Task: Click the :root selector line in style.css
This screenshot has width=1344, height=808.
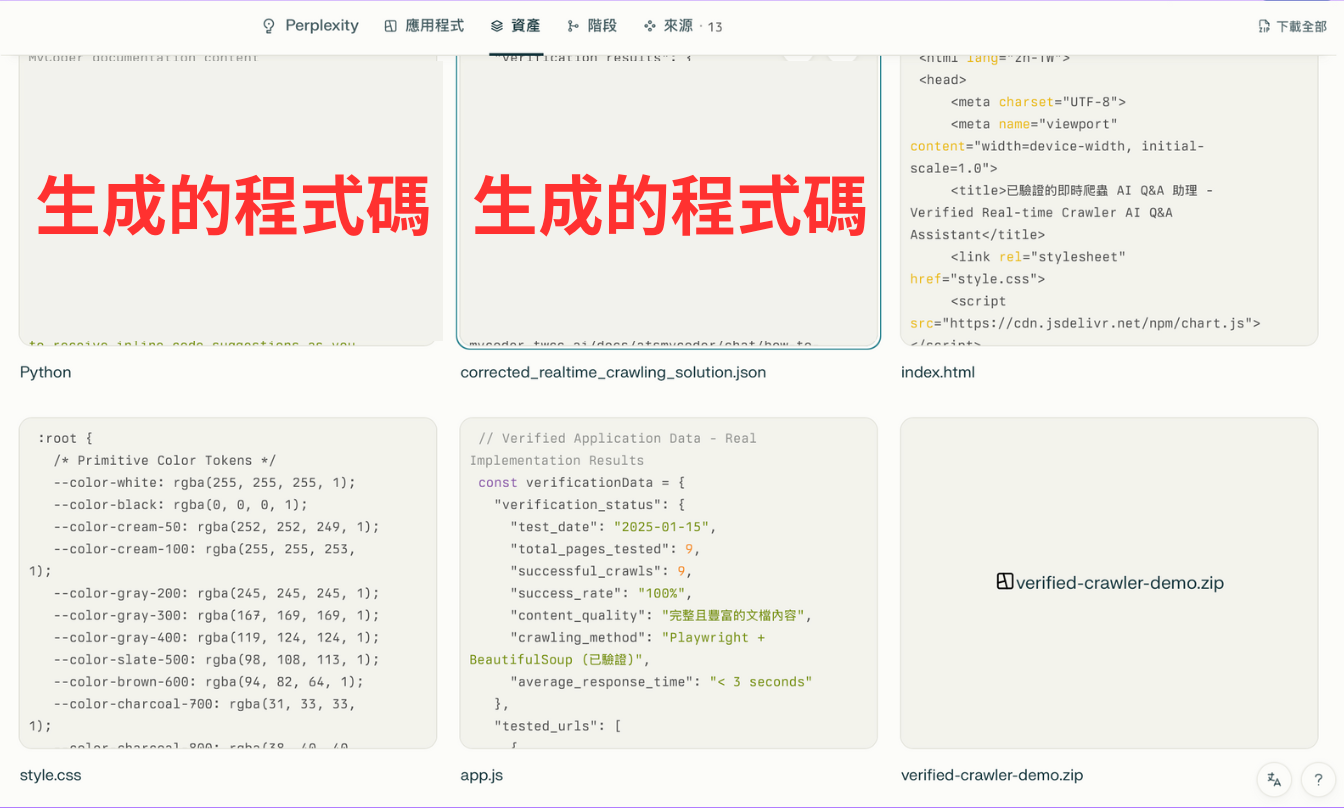Action: (65, 438)
